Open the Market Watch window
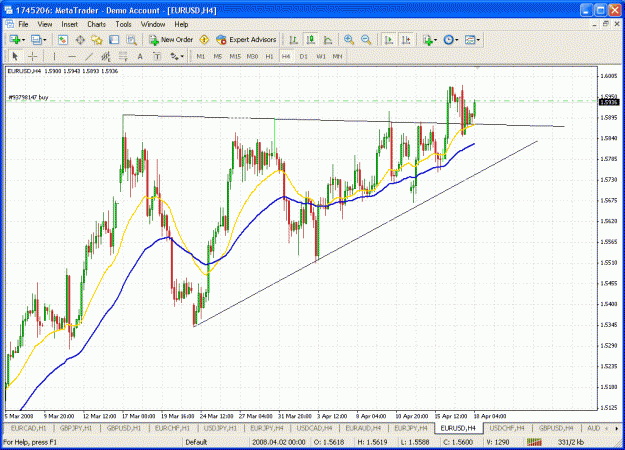The width and height of the screenshot is (625, 450). [63, 40]
